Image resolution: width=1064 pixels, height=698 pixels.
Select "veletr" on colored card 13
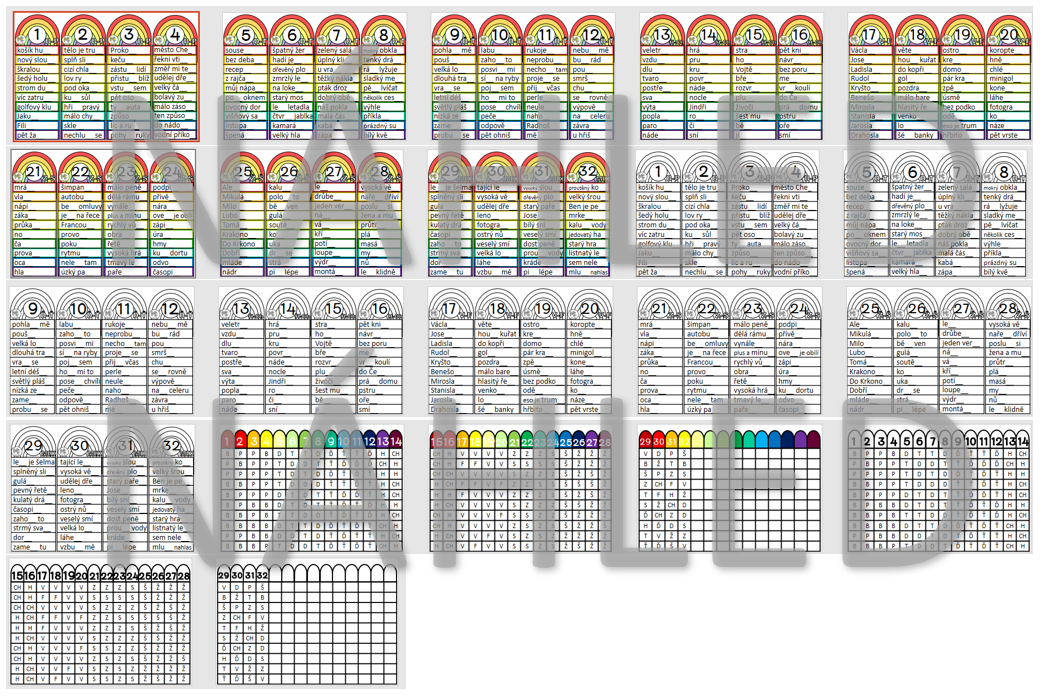[651, 50]
